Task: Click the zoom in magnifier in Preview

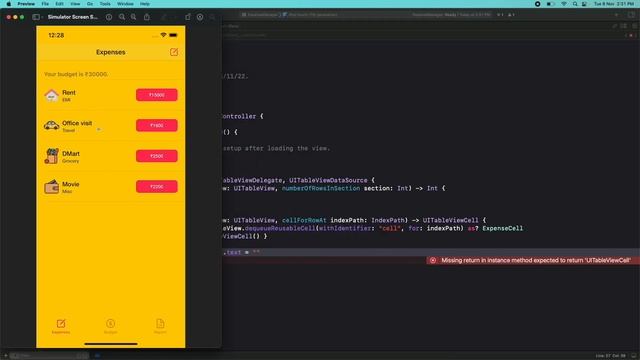Action: coord(133,17)
